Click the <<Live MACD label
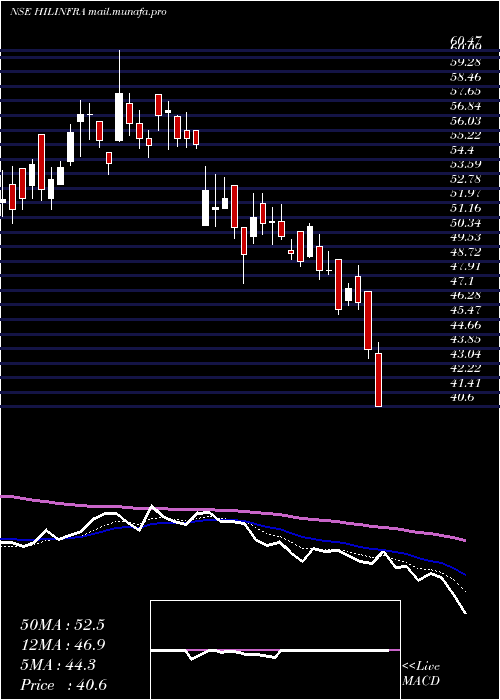This screenshot has height=700, width=500. 421,674
